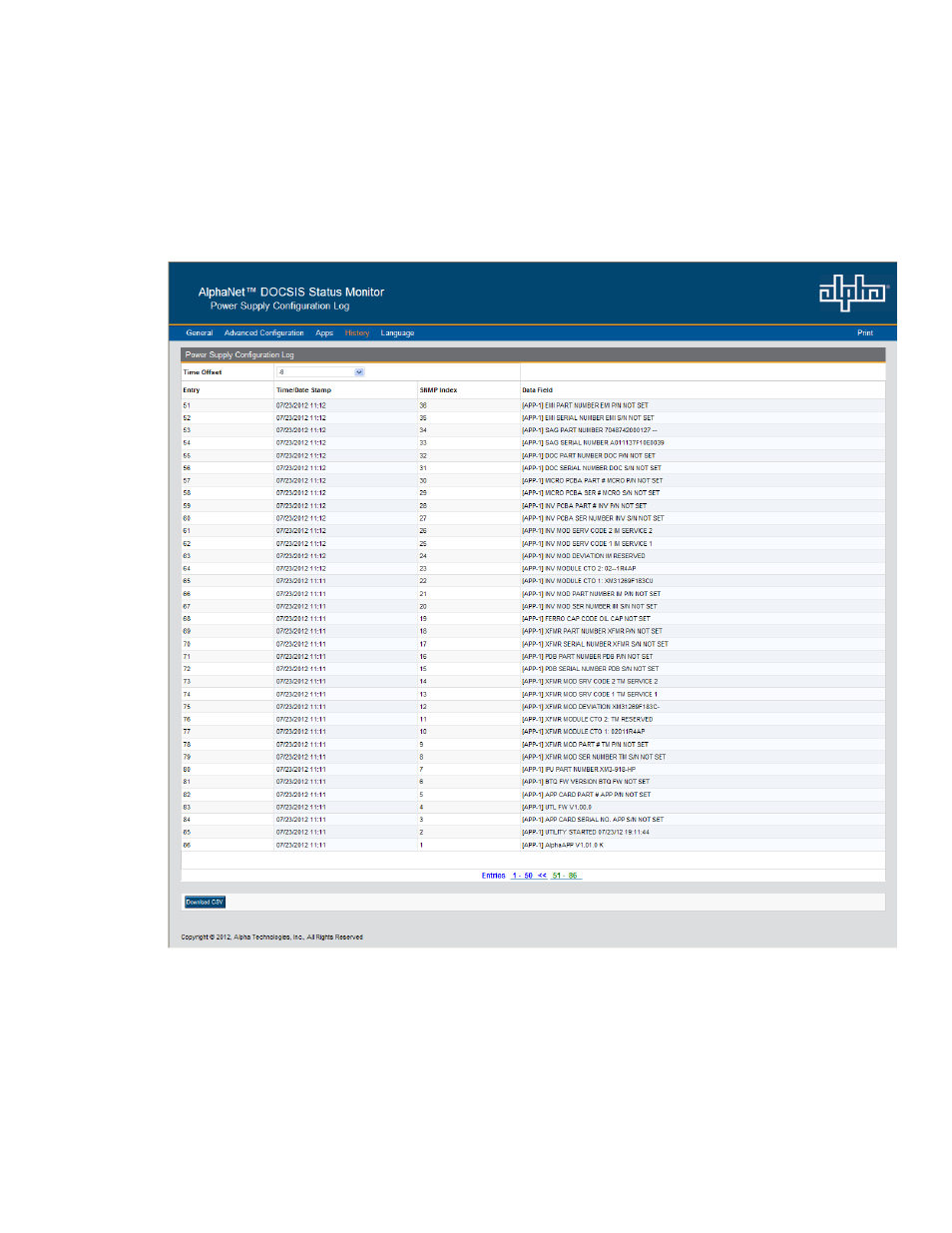Select the XFMR SERIAL NUMBER data field

click(x=595, y=644)
